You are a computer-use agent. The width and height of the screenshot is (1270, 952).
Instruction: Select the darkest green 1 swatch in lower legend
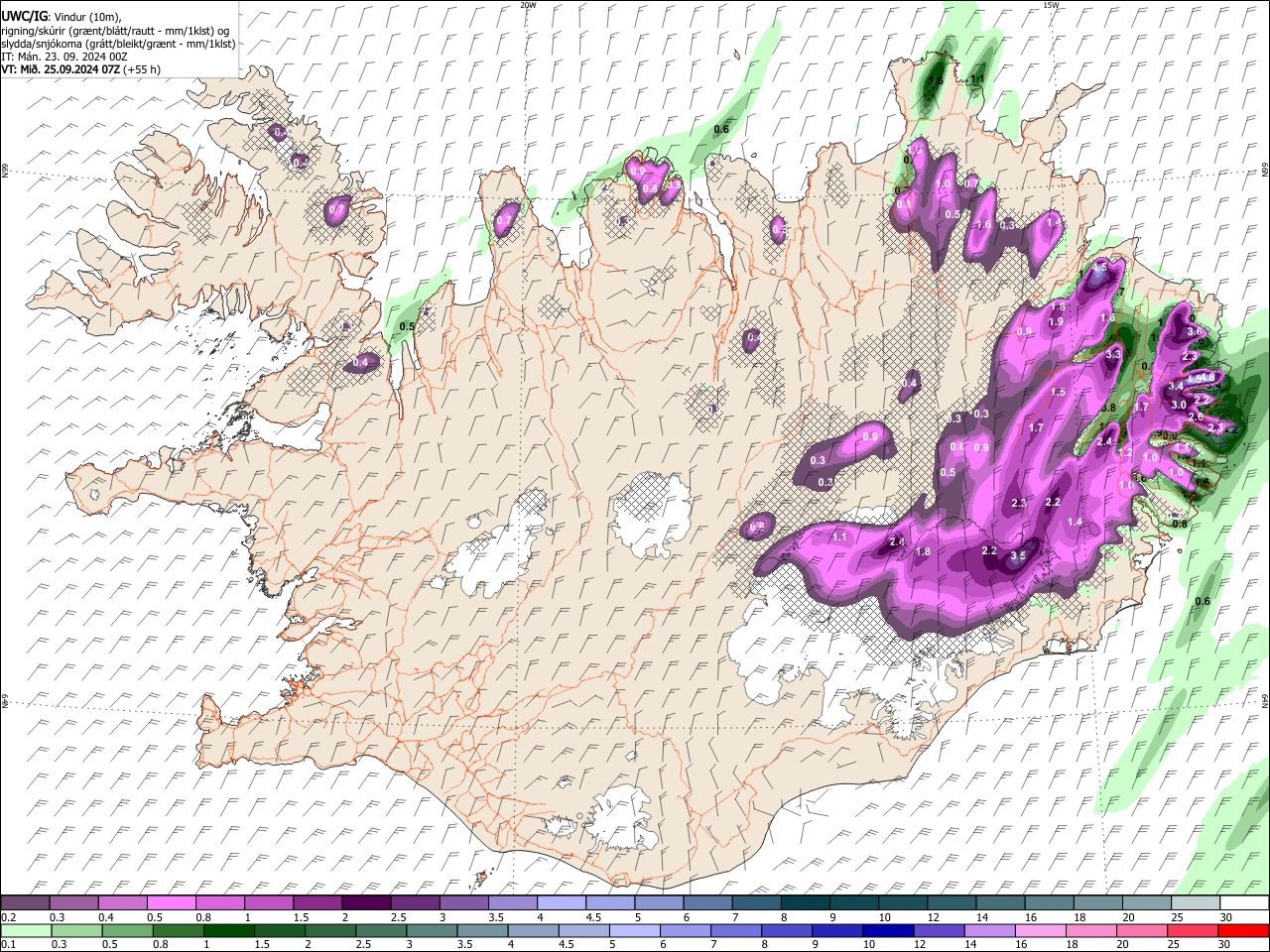coord(229,930)
